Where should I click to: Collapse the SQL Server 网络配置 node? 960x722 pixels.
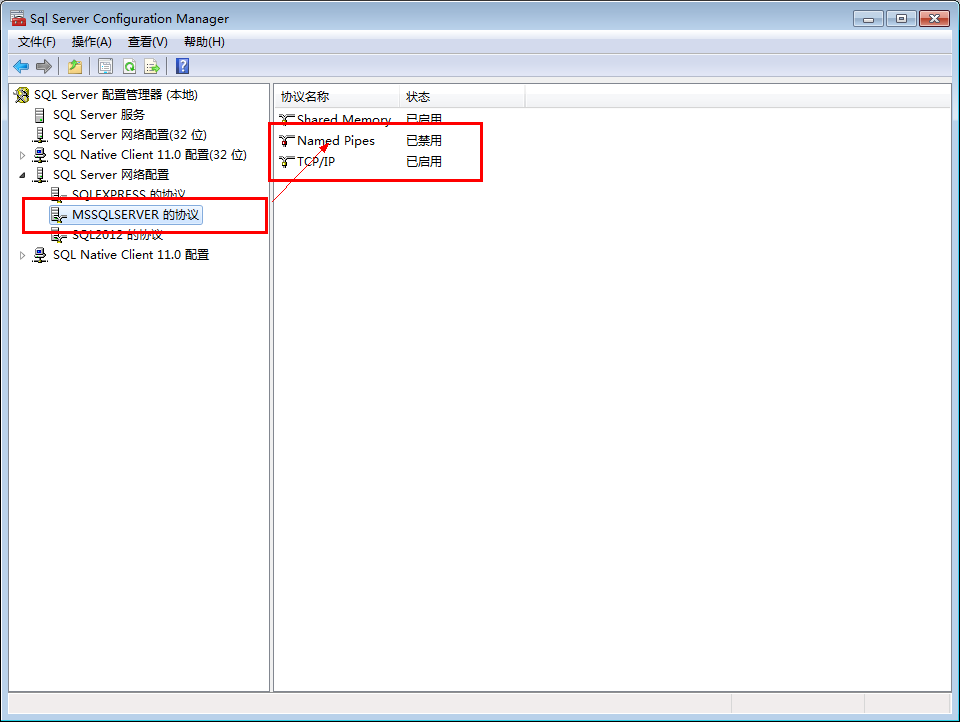coord(22,175)
